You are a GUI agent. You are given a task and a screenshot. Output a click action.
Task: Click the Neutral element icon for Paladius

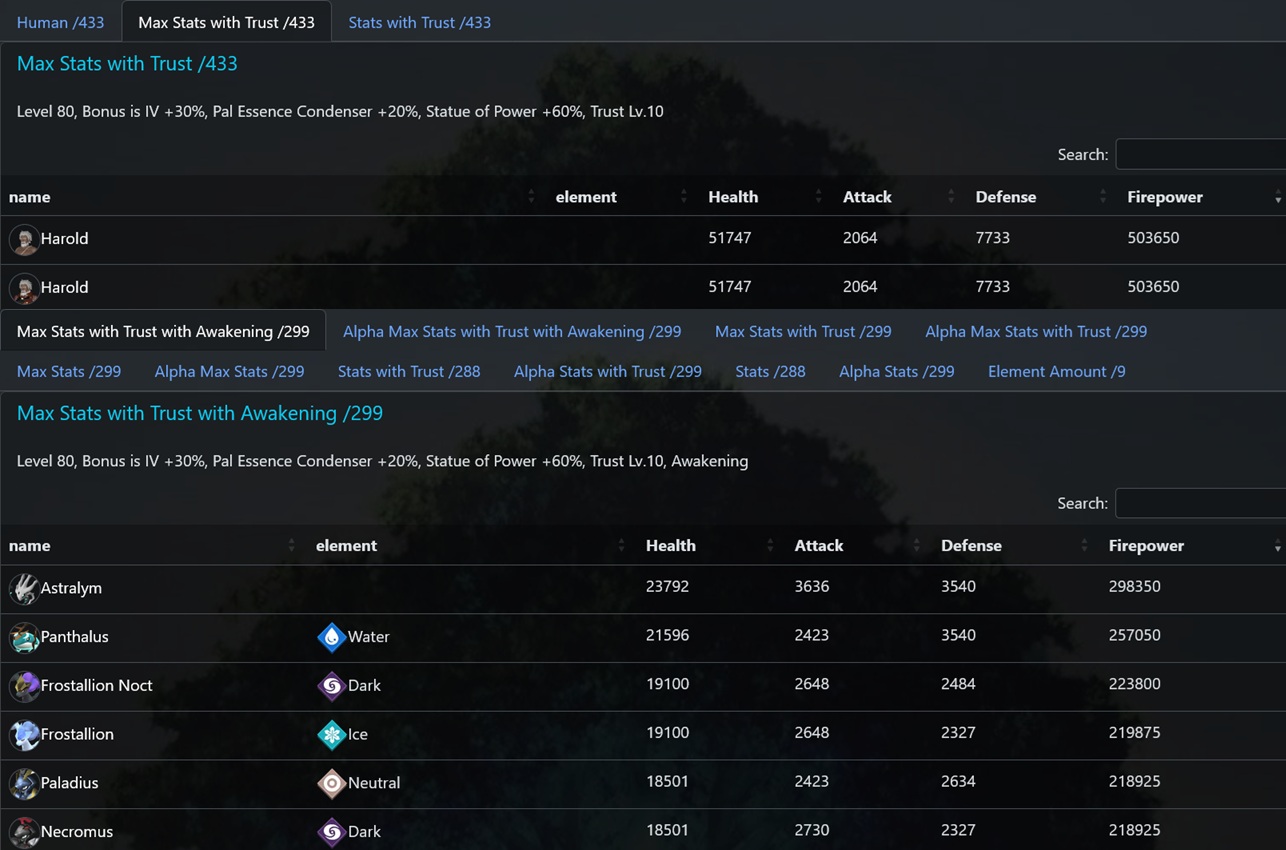pos(331,783)
